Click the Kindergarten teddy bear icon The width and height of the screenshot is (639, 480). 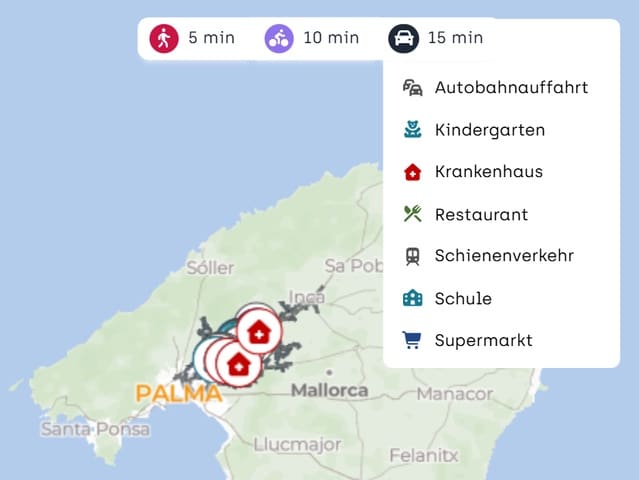[x=412, y=130]
